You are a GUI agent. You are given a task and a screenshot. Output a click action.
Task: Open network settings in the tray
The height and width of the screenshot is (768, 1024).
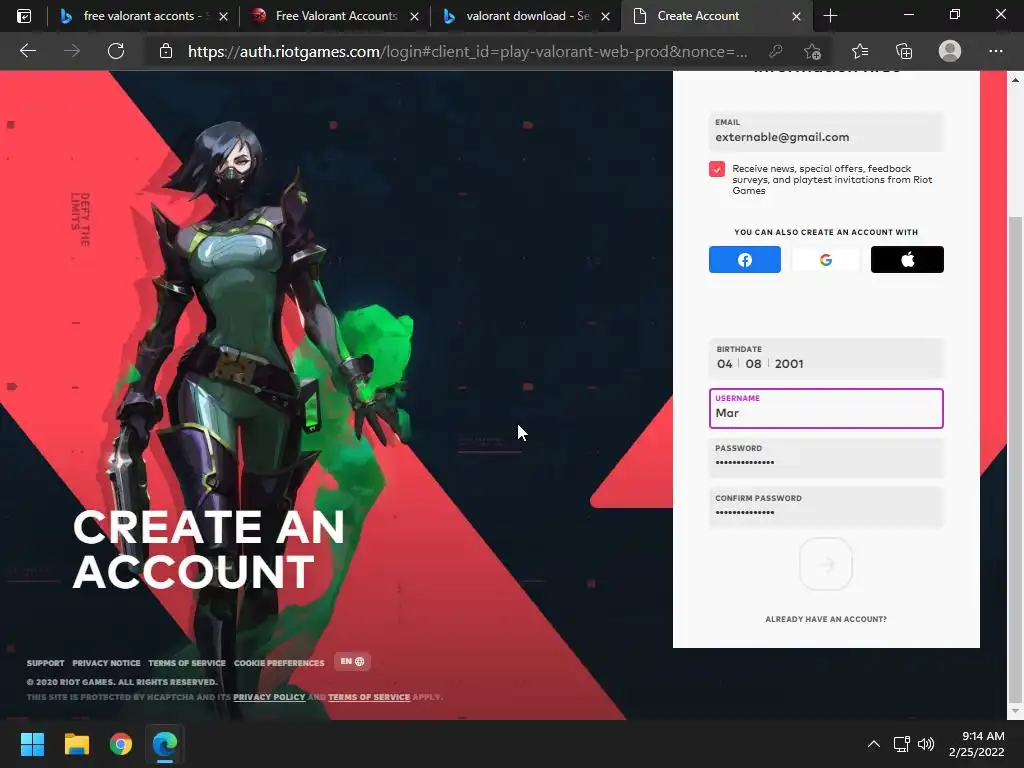[x=902, y=744]
